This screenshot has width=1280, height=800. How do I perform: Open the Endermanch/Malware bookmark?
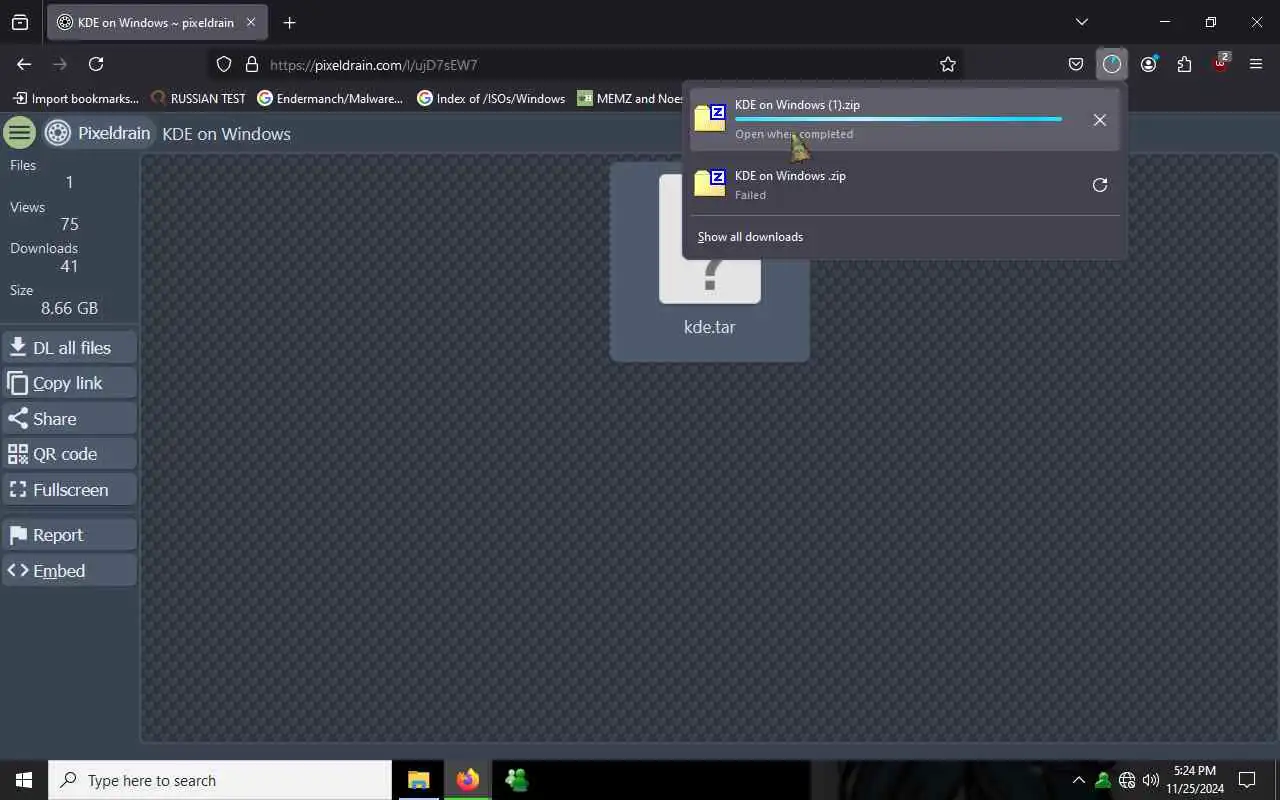pos(330,98)
